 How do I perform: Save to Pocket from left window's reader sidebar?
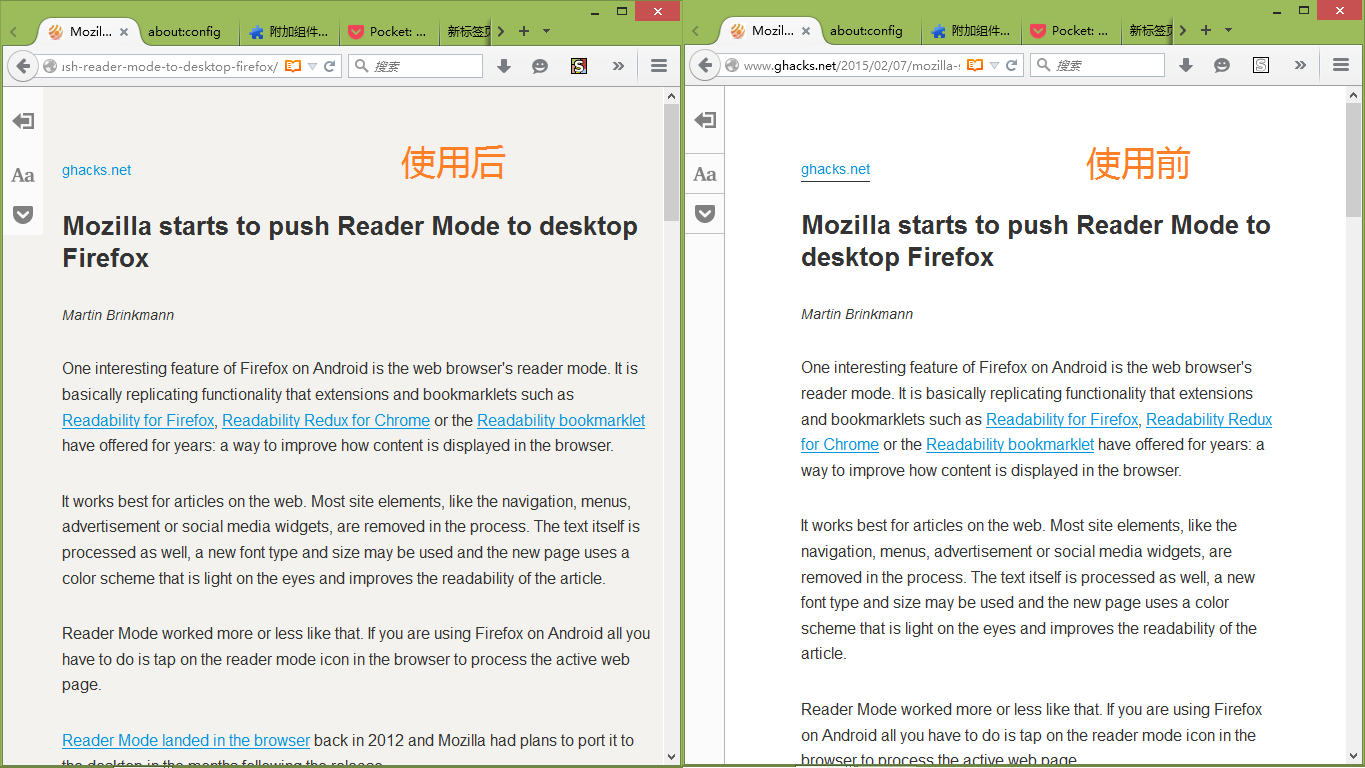[x=23, y=214]
